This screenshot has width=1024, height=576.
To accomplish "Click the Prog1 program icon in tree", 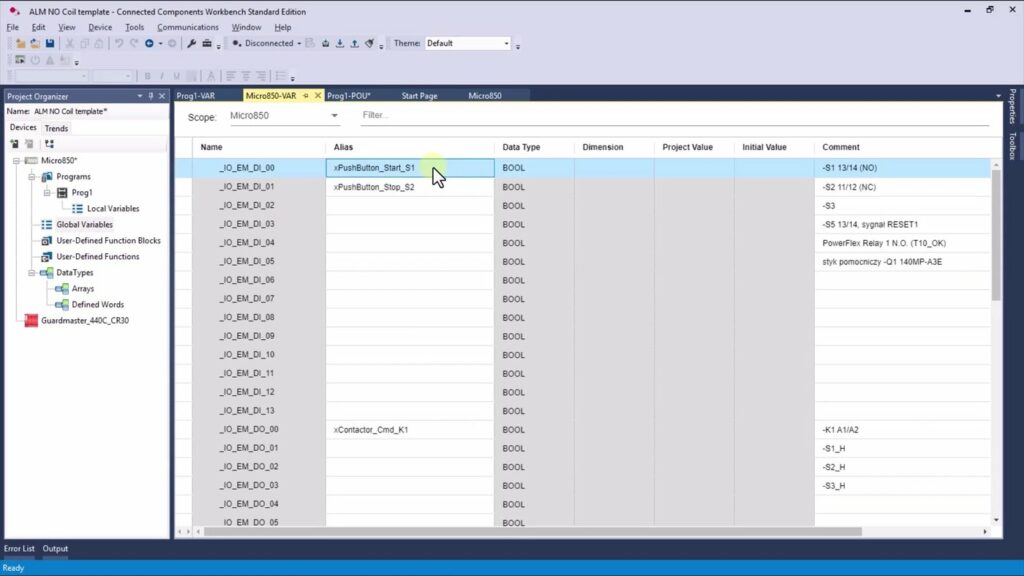I will (62, 193).
